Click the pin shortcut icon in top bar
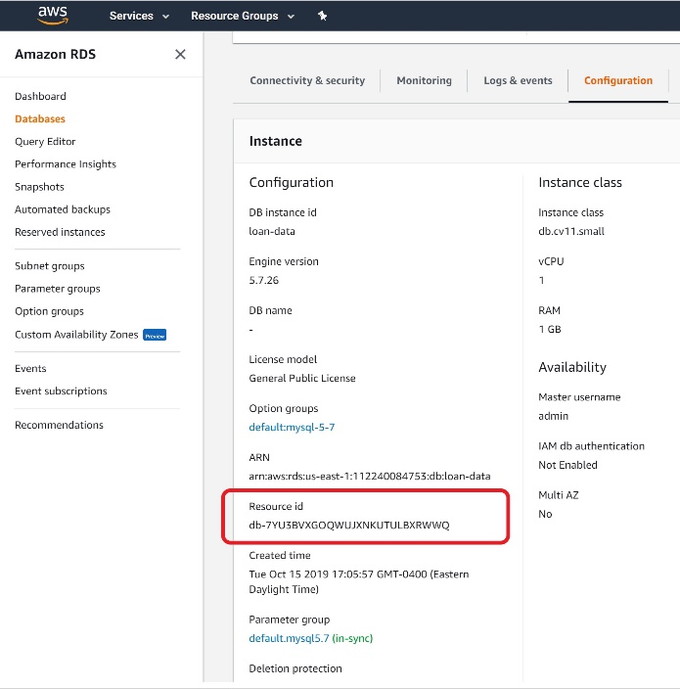Screen dimensions: 680x689 click(x=322, y=16)
